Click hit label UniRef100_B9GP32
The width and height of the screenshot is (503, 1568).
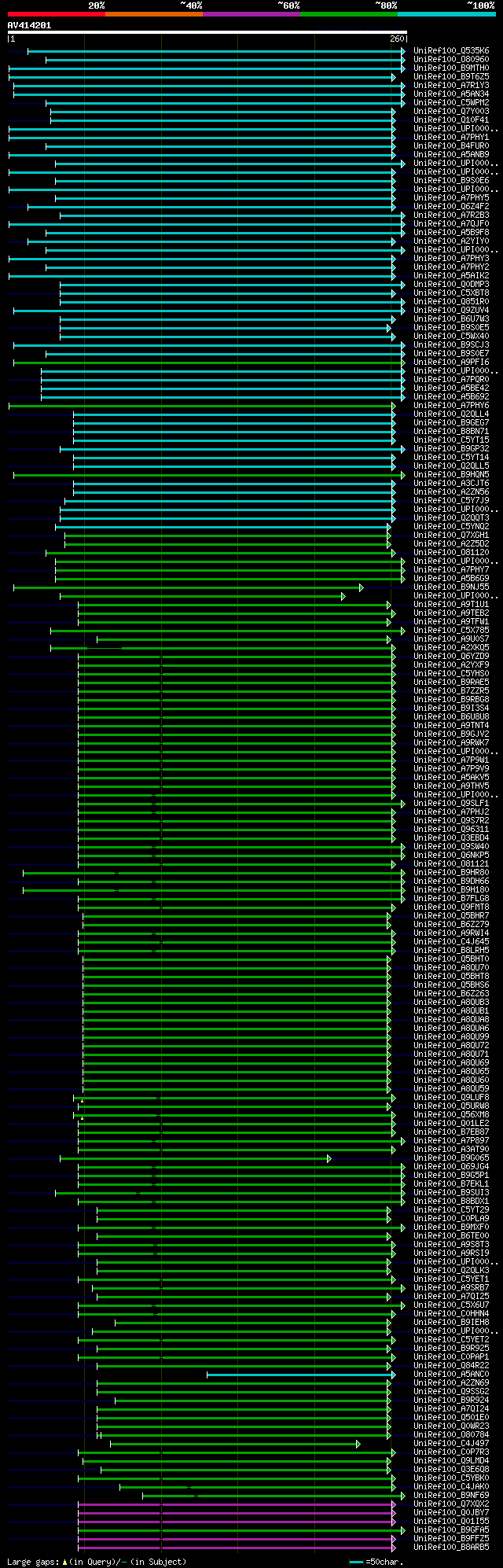pyautogui.click(x=451, y=449)
